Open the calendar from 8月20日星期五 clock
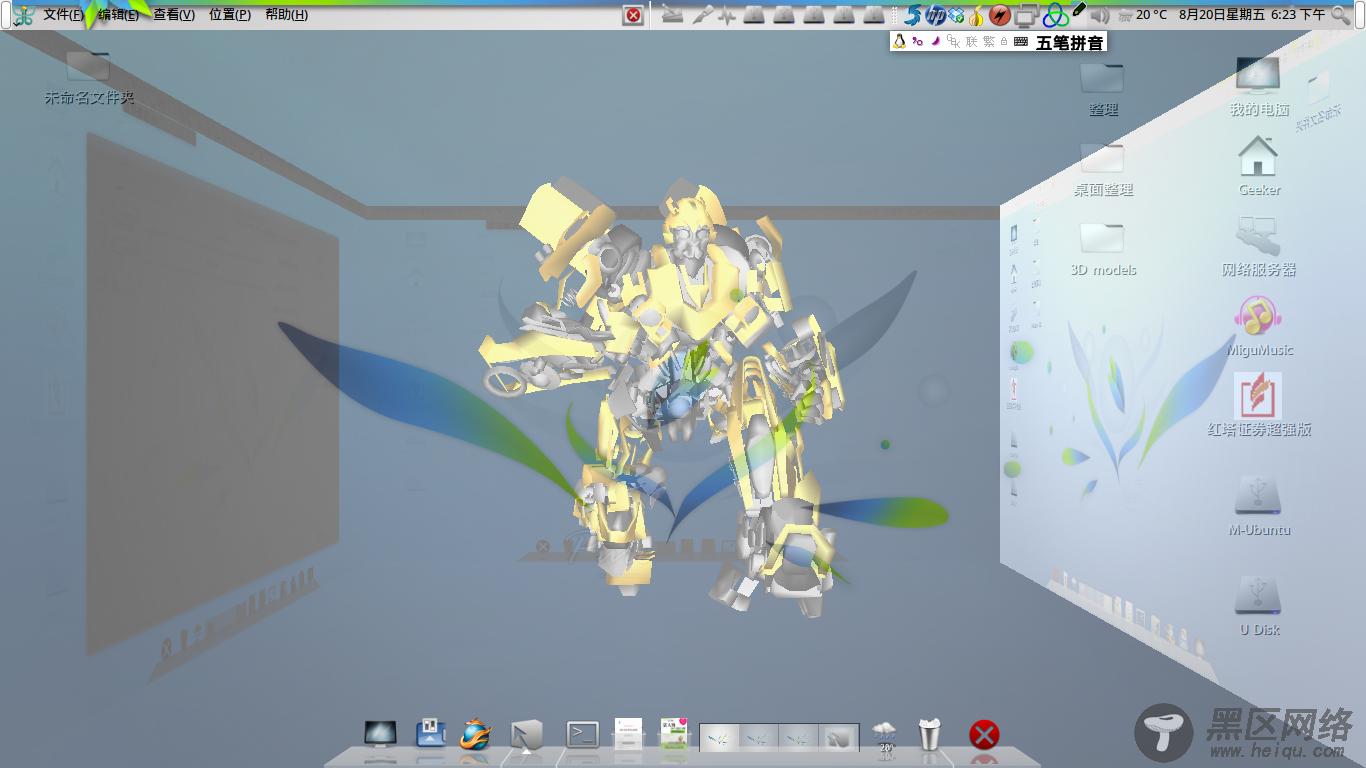The image size is (1366, 768). [x=1251, y=15]
